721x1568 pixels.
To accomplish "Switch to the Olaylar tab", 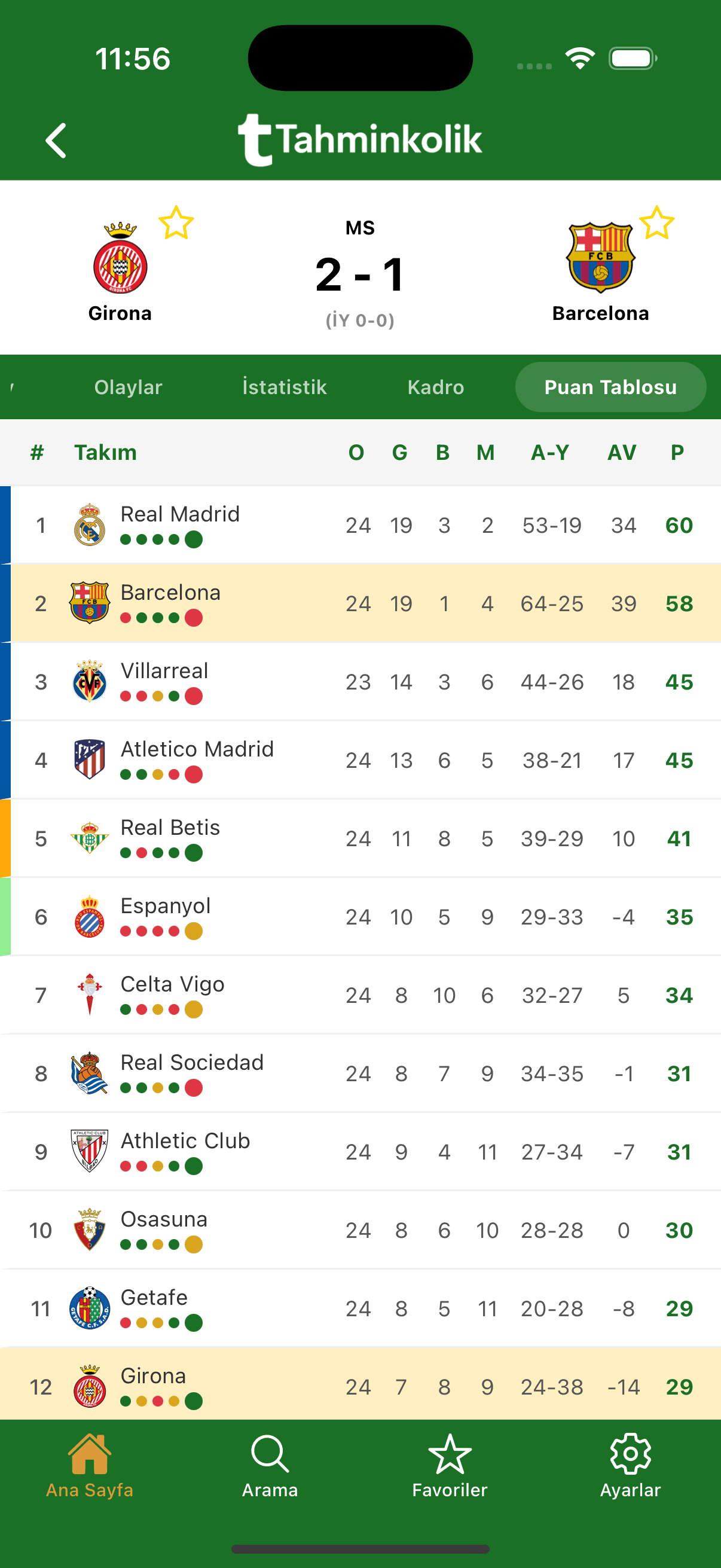I will click(x=129, y=387).
